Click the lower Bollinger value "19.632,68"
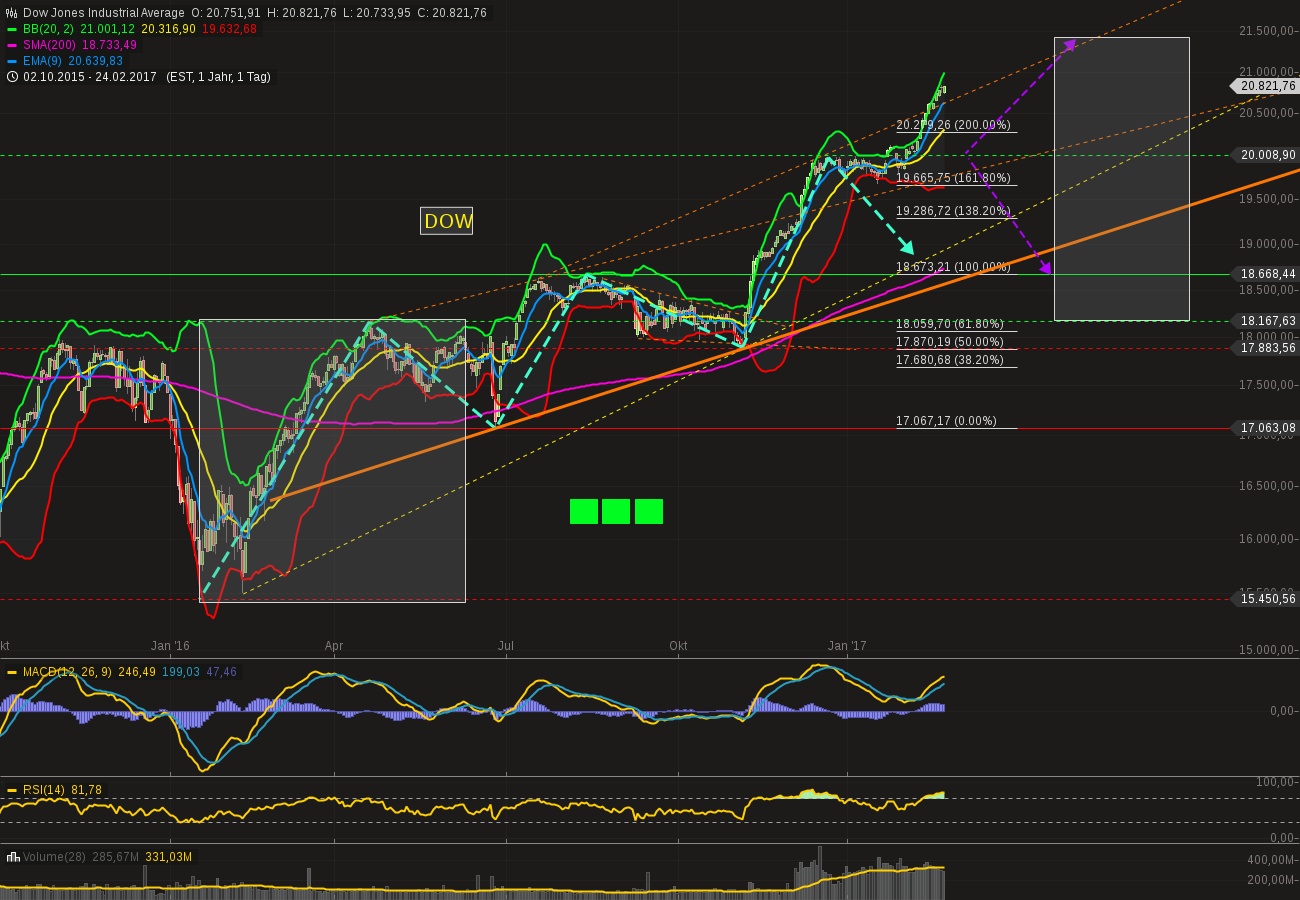Screen dimensions: 1300x900 [230, 29]
